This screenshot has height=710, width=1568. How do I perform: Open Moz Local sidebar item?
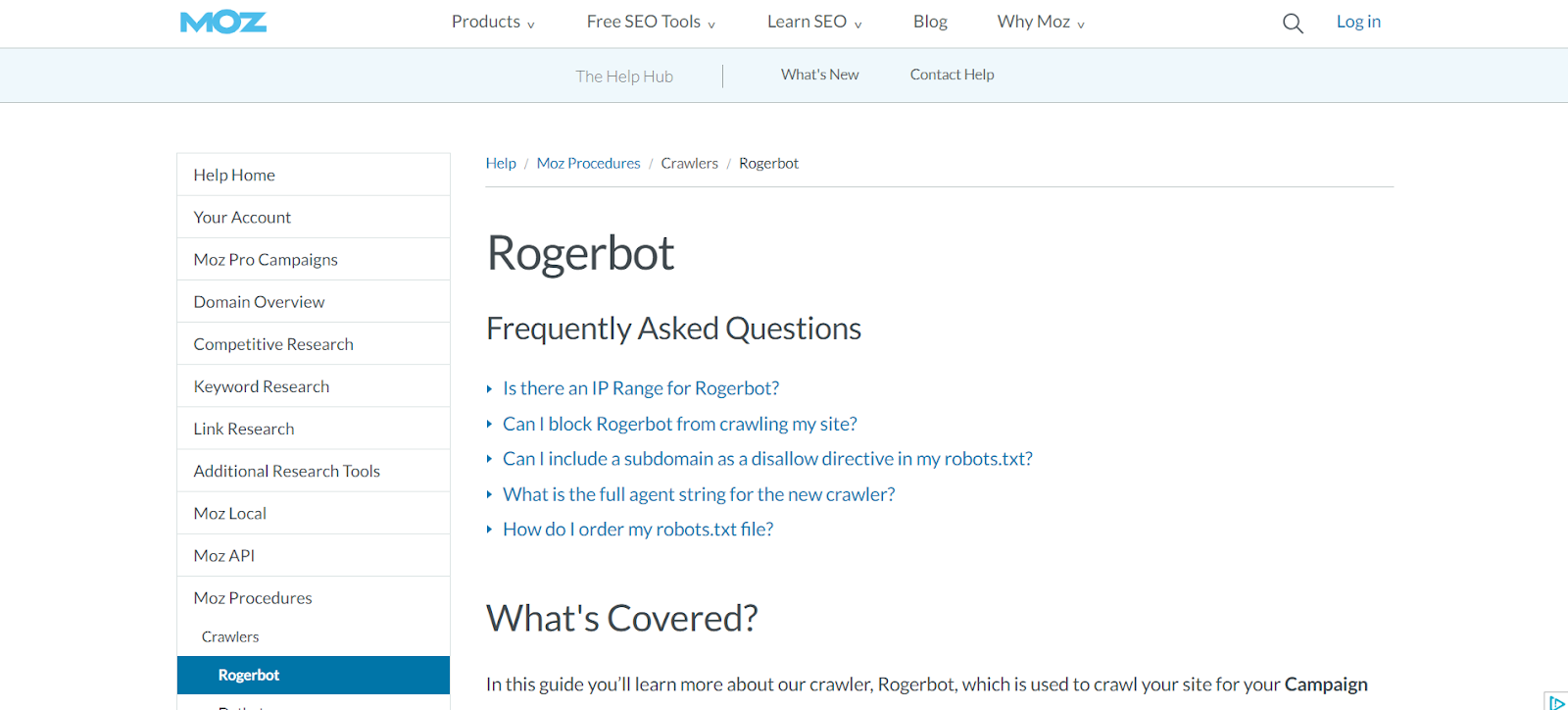tap(314, 512)
